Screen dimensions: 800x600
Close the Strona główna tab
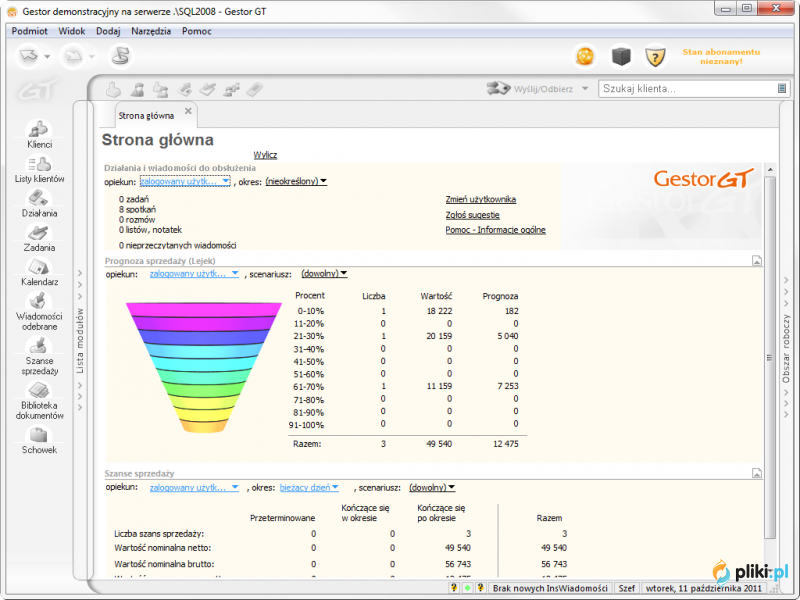[x=188, y=111]
